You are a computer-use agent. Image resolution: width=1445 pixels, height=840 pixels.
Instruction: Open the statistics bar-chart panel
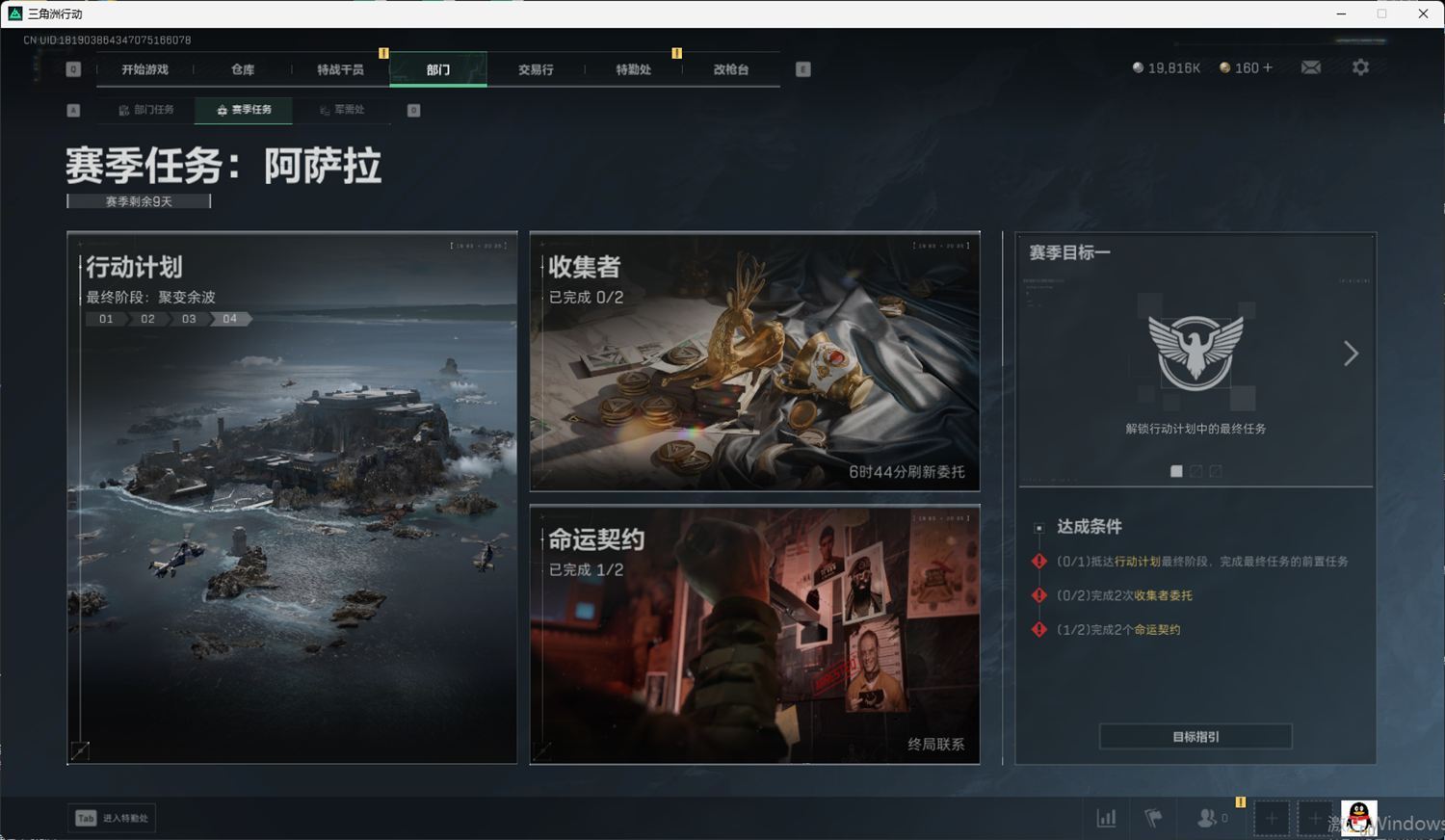point(1107,817)
